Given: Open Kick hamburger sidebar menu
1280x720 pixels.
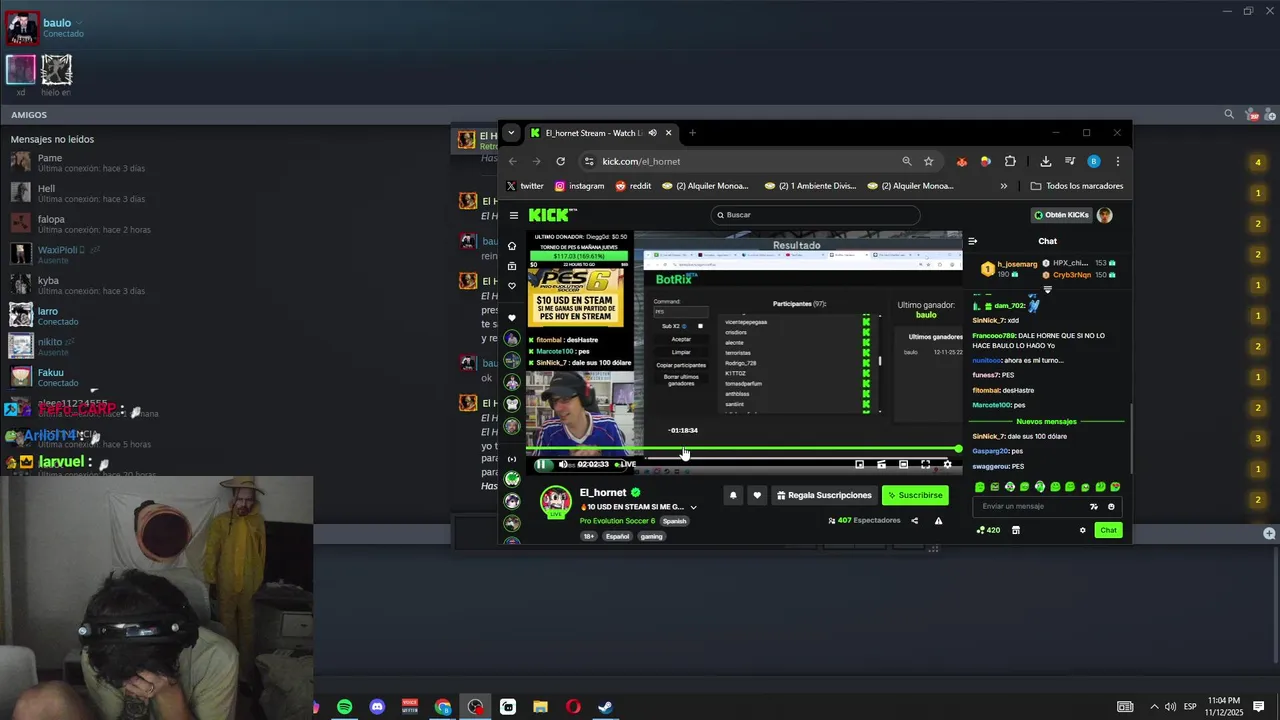Looking at the screenshot, I should pos(514,215).
